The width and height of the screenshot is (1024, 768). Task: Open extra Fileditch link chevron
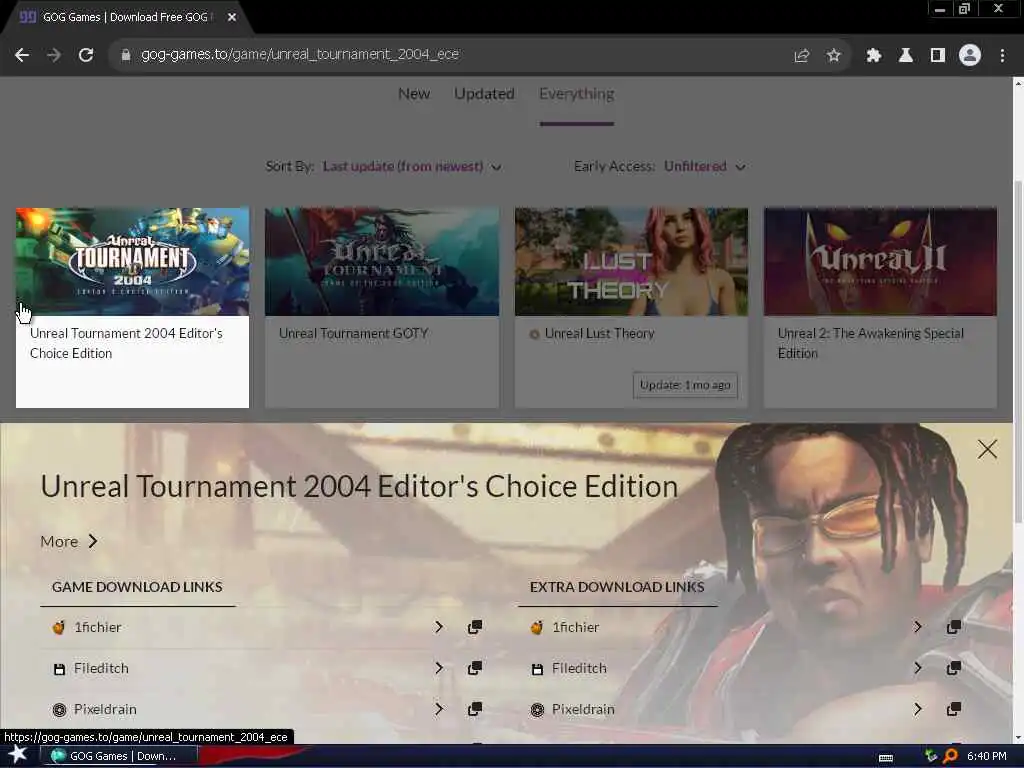coord(918,668)
